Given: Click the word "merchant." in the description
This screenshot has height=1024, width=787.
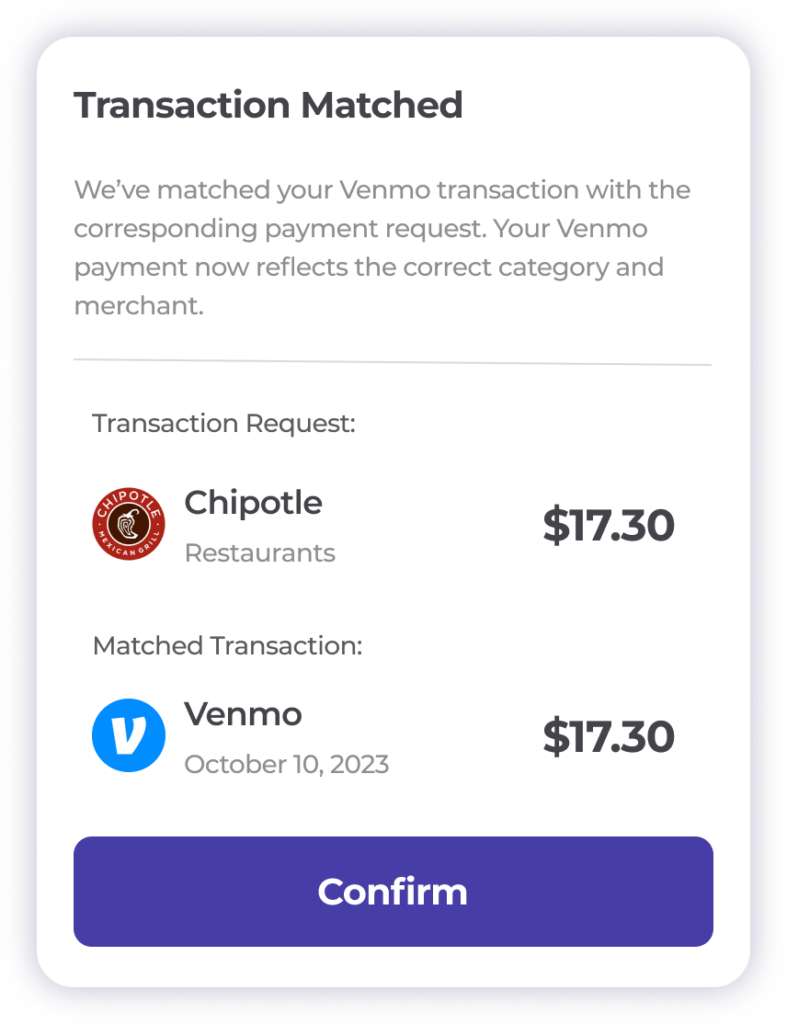Looking at the screenshot, I should click(139, 306).
